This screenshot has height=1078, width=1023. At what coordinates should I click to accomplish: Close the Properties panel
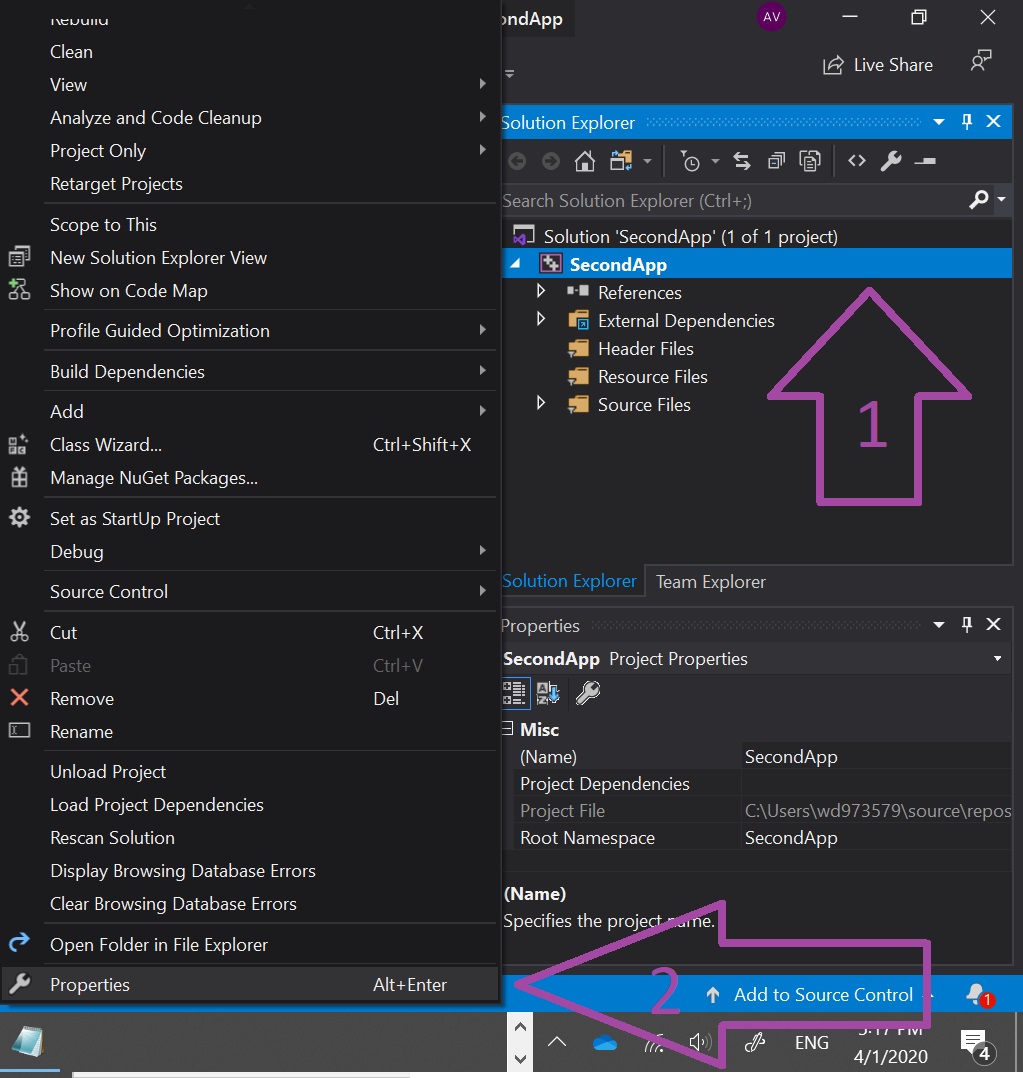coord(993,624)
